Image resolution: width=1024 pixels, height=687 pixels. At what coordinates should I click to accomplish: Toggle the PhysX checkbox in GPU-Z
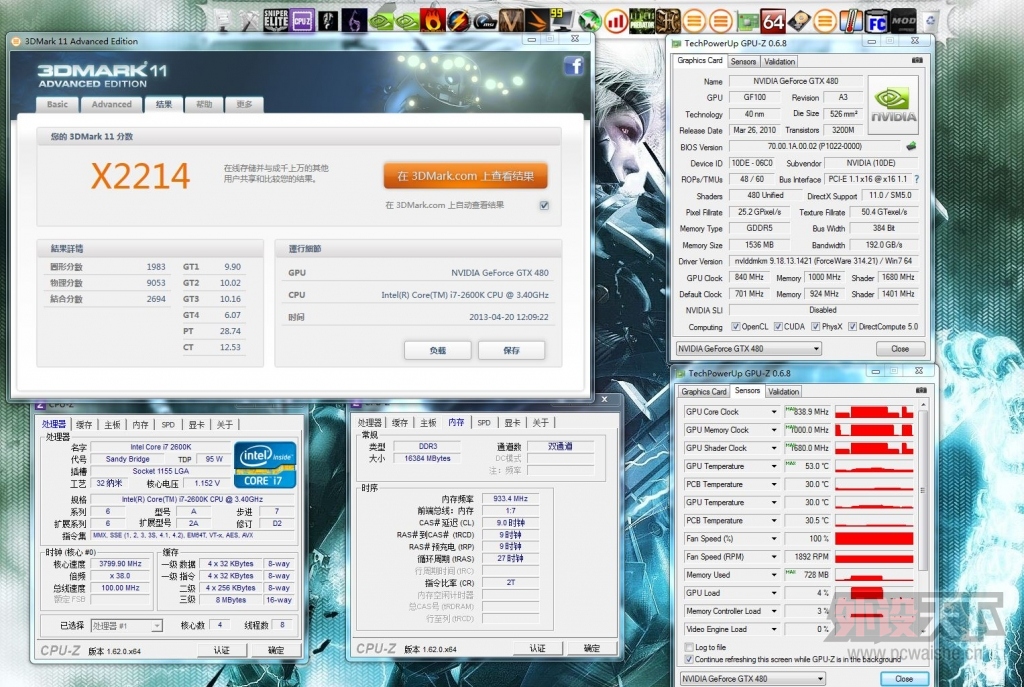point(816,327)
